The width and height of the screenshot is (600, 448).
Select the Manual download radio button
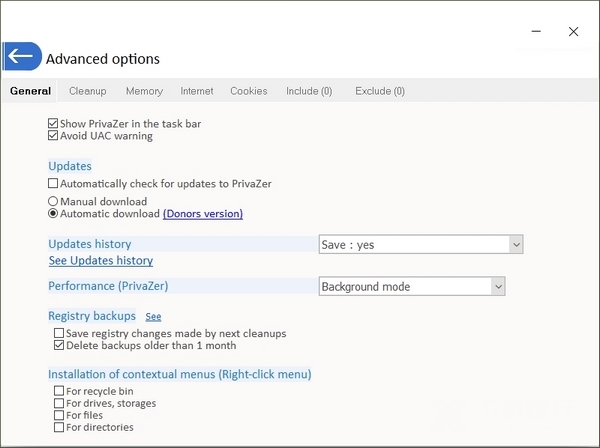pyautogui.click(x=54, y=201)
